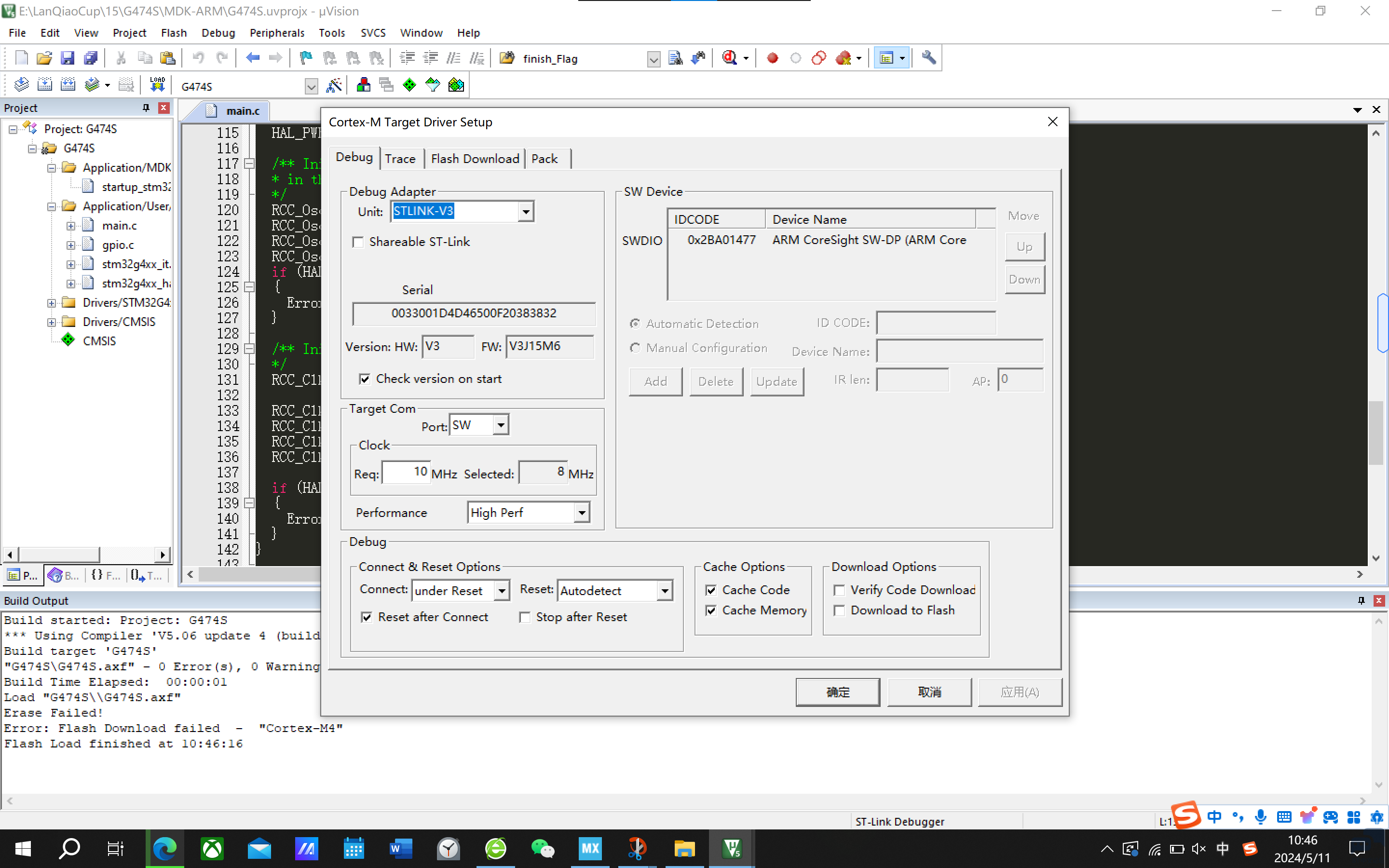The image size is (1389, 868).
Task: Click the Rebuild all targets icon
Action: point(68,85)
